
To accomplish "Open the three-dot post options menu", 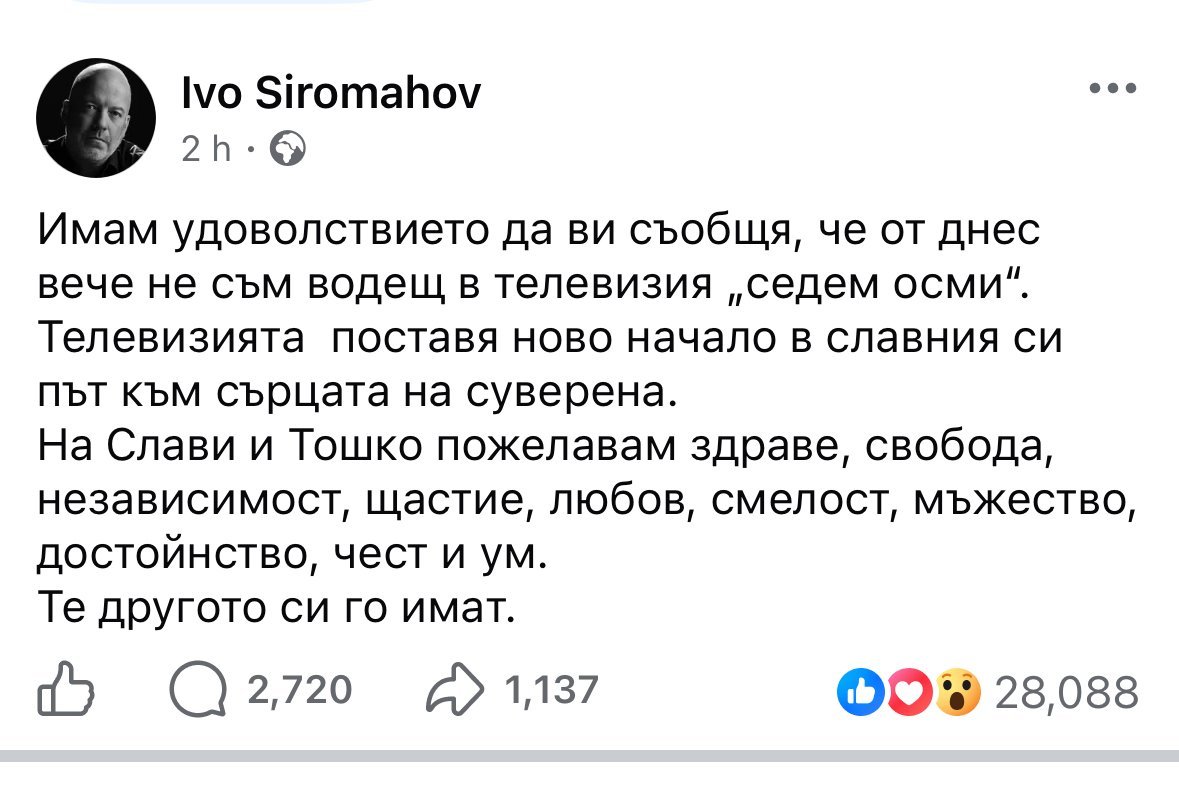I will tap(1112, 89).
